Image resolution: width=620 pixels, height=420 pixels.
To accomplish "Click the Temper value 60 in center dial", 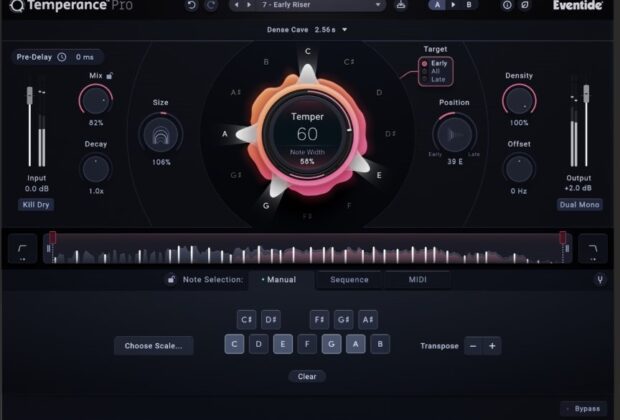I will pyautogui.click(x=307, y=134).
